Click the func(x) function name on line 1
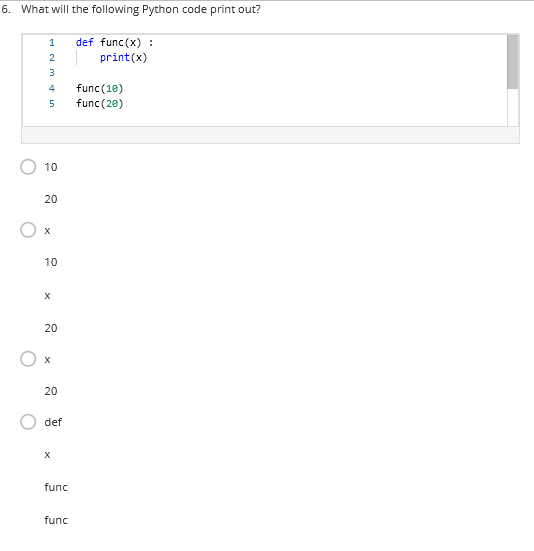The image size is (534, 551). (x=121, y=43)
